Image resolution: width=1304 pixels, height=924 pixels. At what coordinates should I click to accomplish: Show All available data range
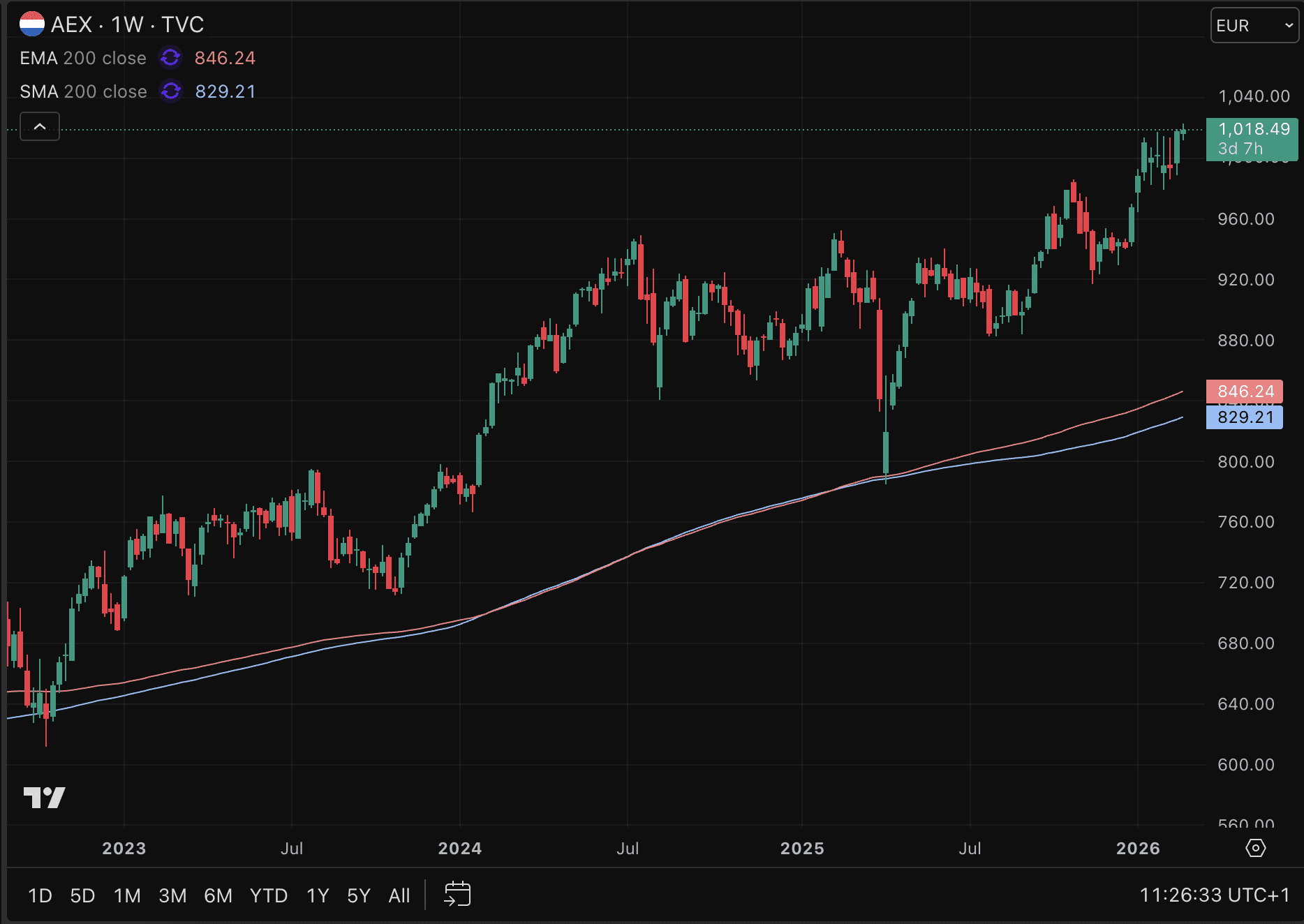pos(399,895)
